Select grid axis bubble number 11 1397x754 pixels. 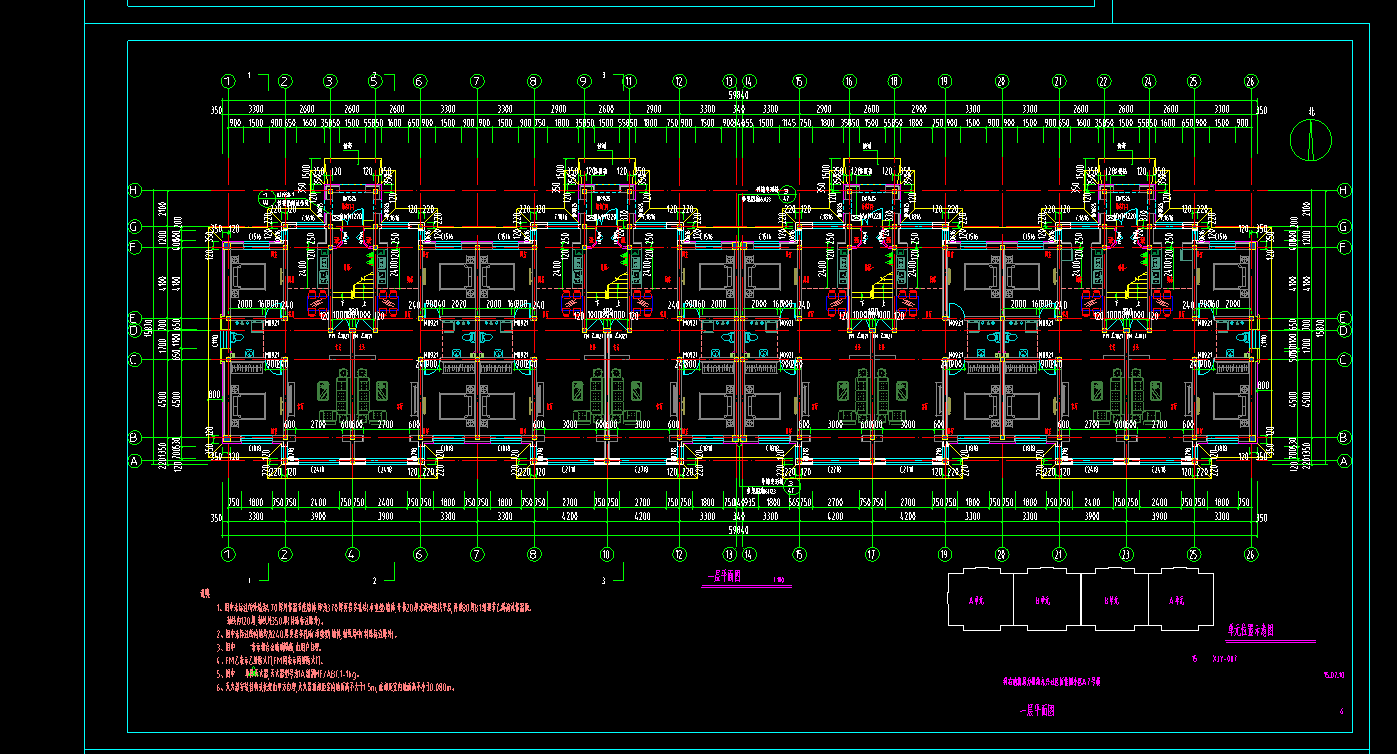(629, 81)
